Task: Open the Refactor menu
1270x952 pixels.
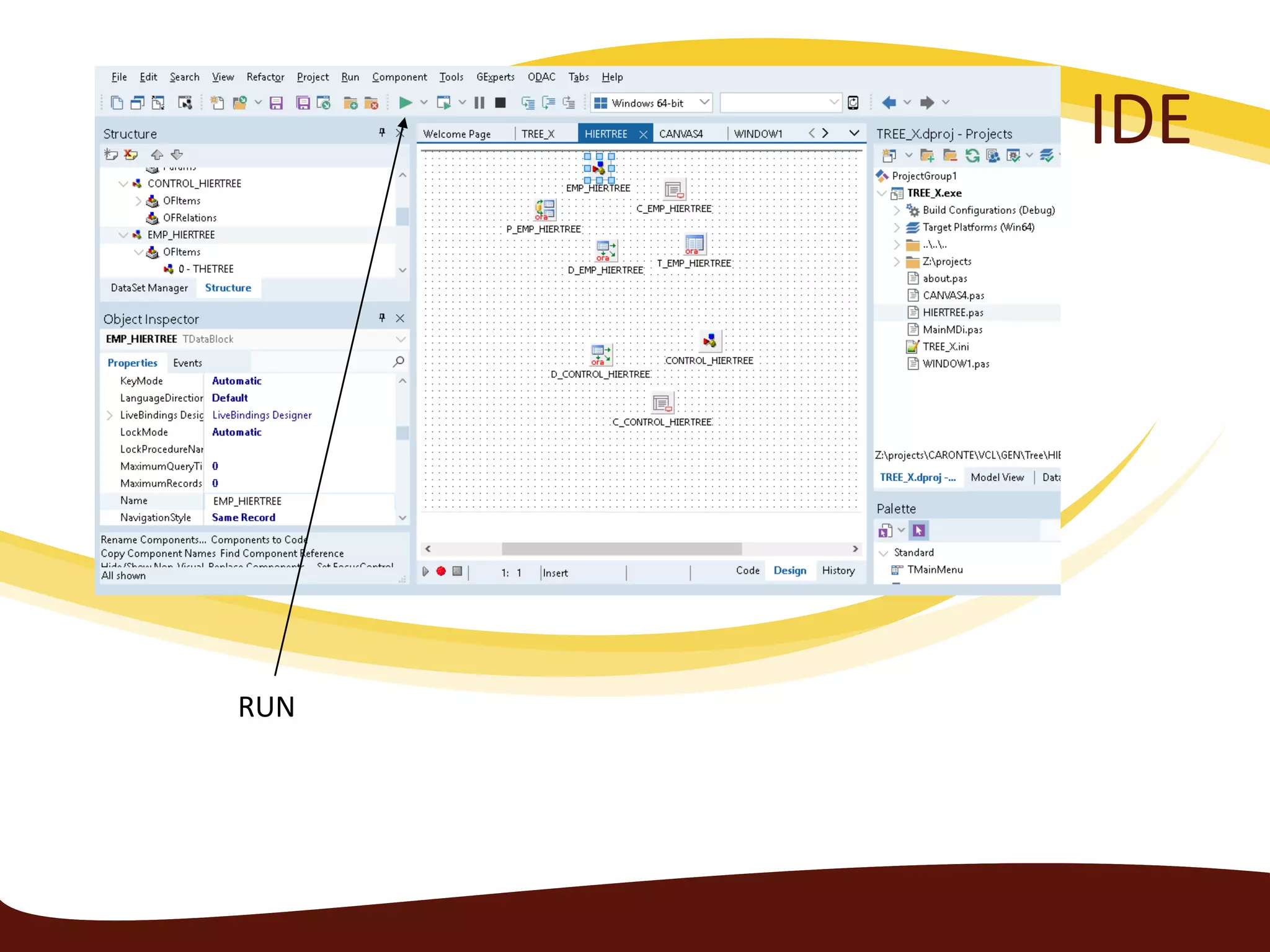Action: pyautogui.click(x=265, y=77)
